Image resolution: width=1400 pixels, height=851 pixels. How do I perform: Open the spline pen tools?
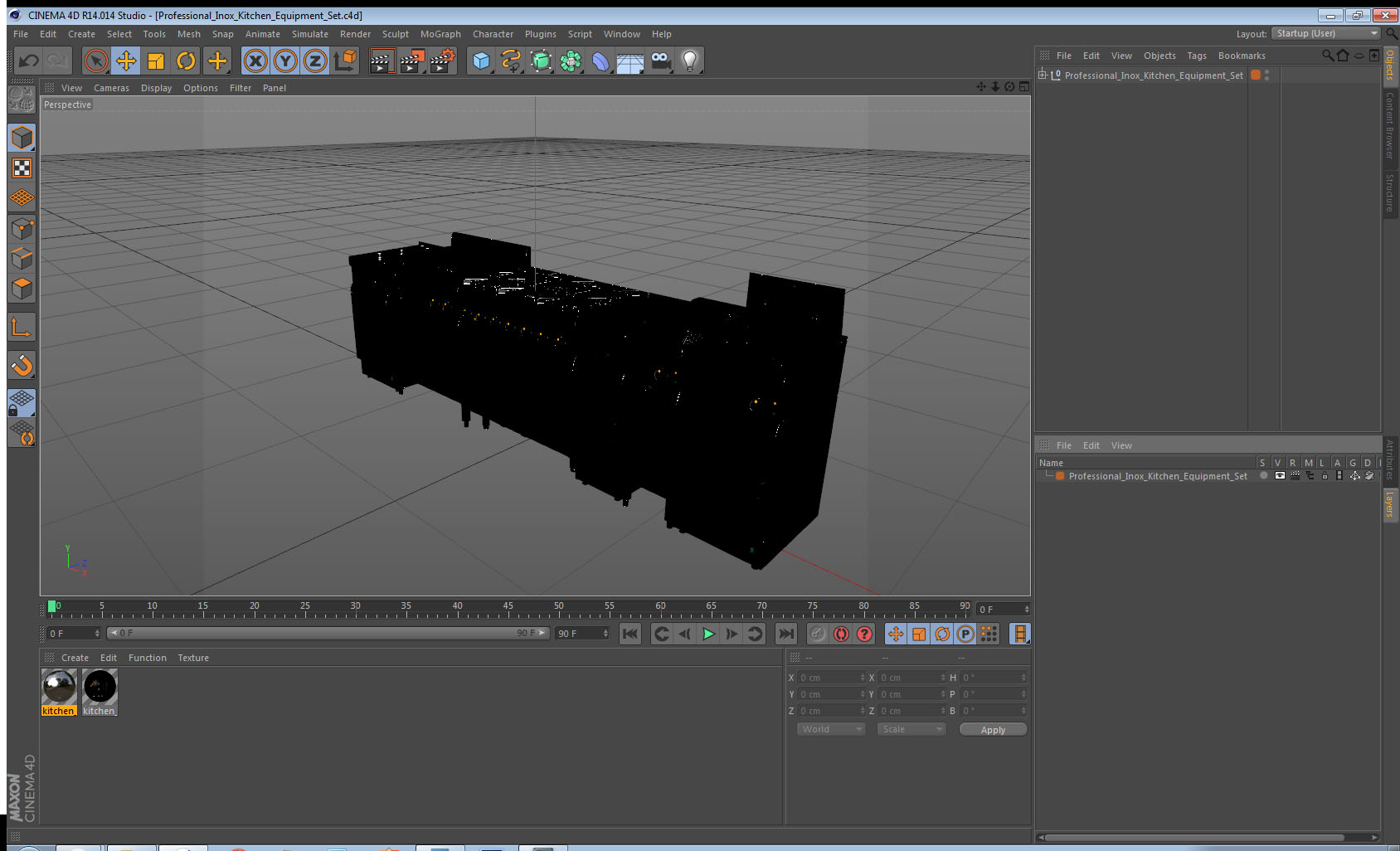(x=511, y=61)
